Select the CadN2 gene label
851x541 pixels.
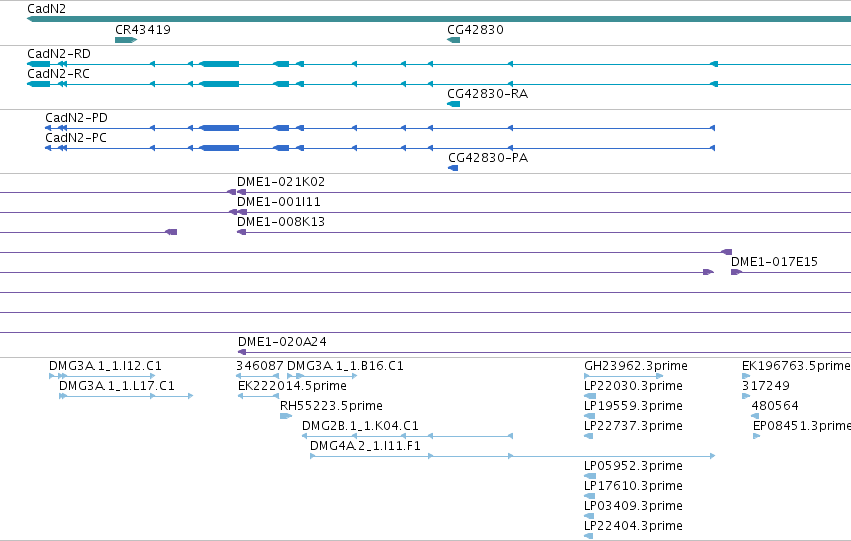pos(46,9)
